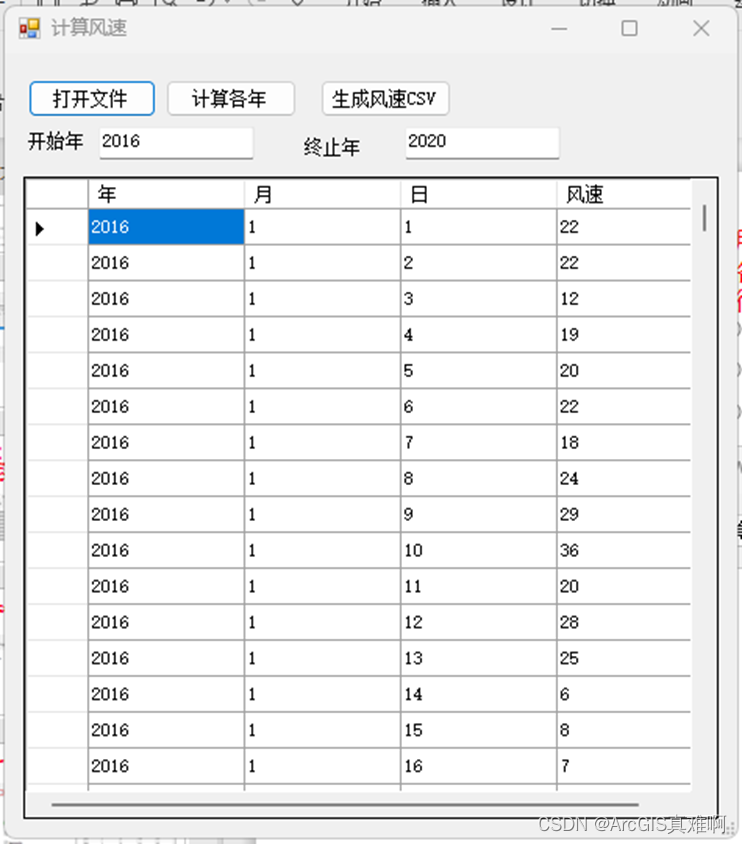The image size is (742, 844).
Task: Minimize the 计算风速 window
Action: pyautogui.click(x=560, y=28)
